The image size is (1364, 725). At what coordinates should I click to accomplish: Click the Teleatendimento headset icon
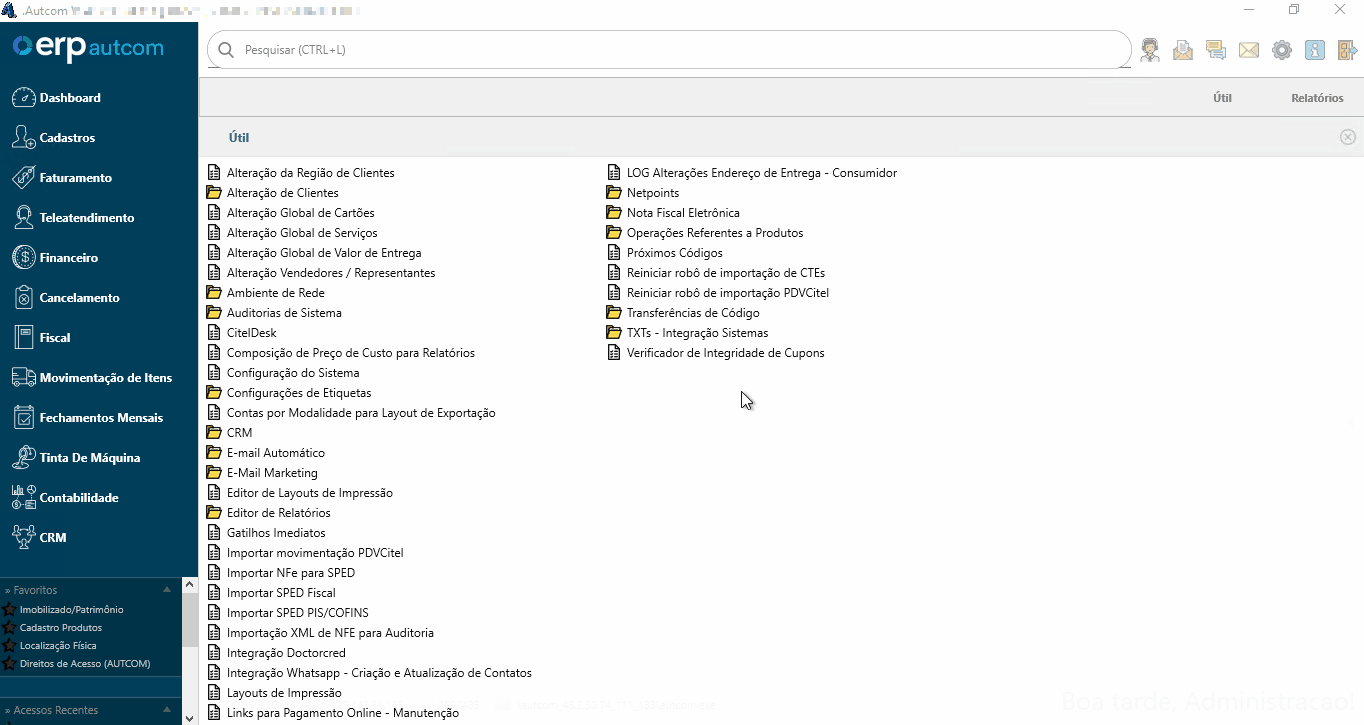(x=23, y=218)
